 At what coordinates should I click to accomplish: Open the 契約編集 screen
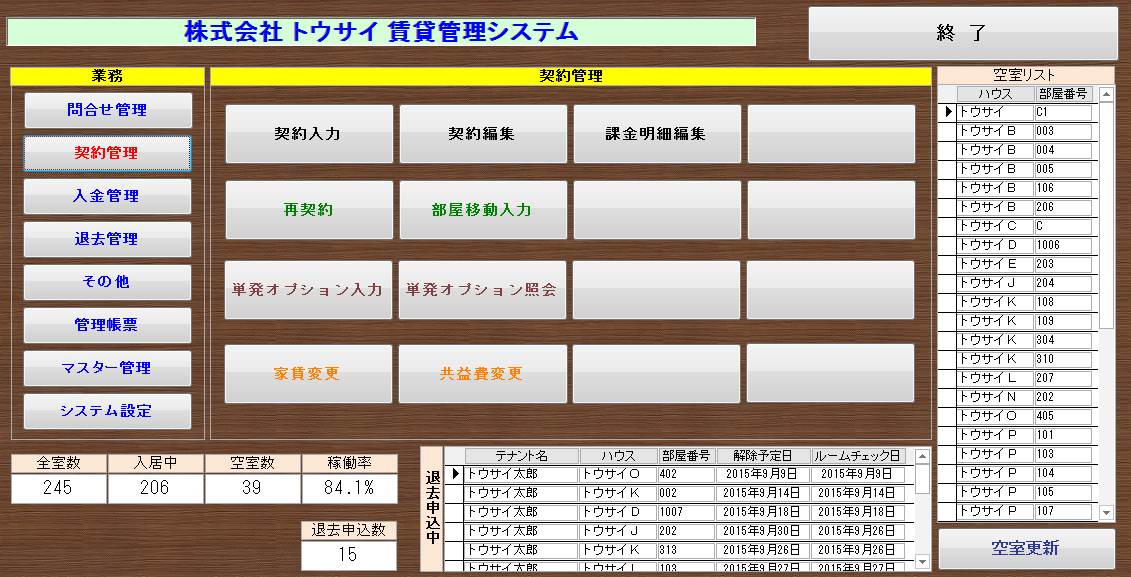[482, 133]
